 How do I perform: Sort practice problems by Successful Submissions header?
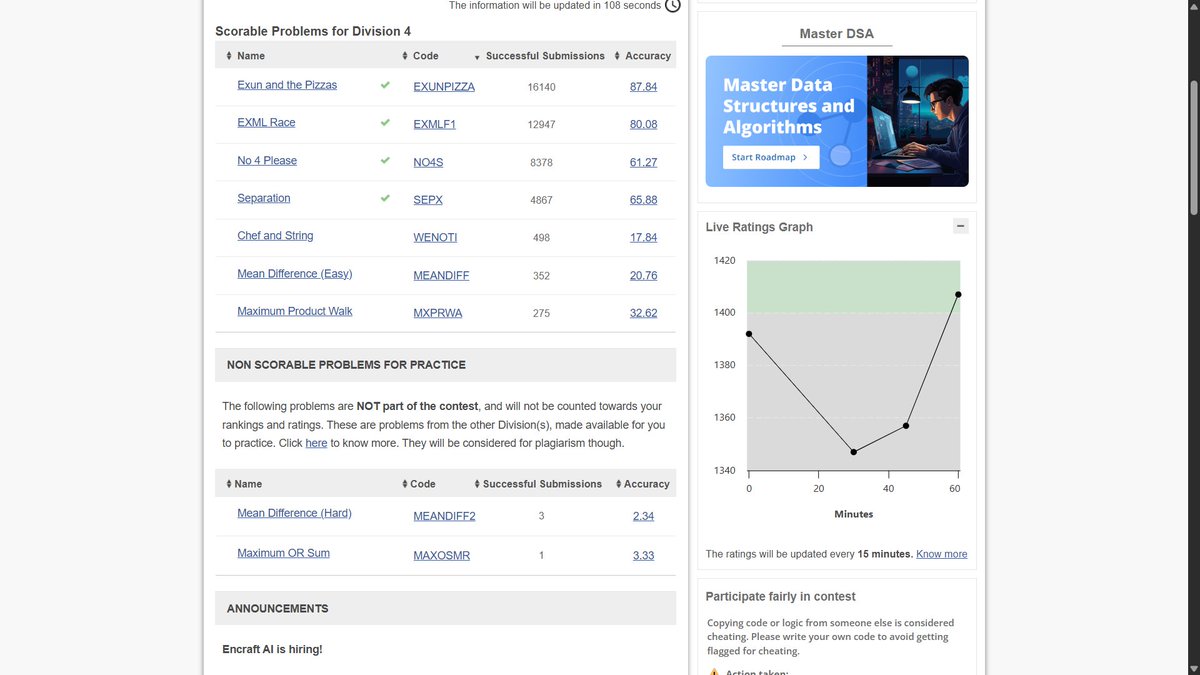[538, 484]
